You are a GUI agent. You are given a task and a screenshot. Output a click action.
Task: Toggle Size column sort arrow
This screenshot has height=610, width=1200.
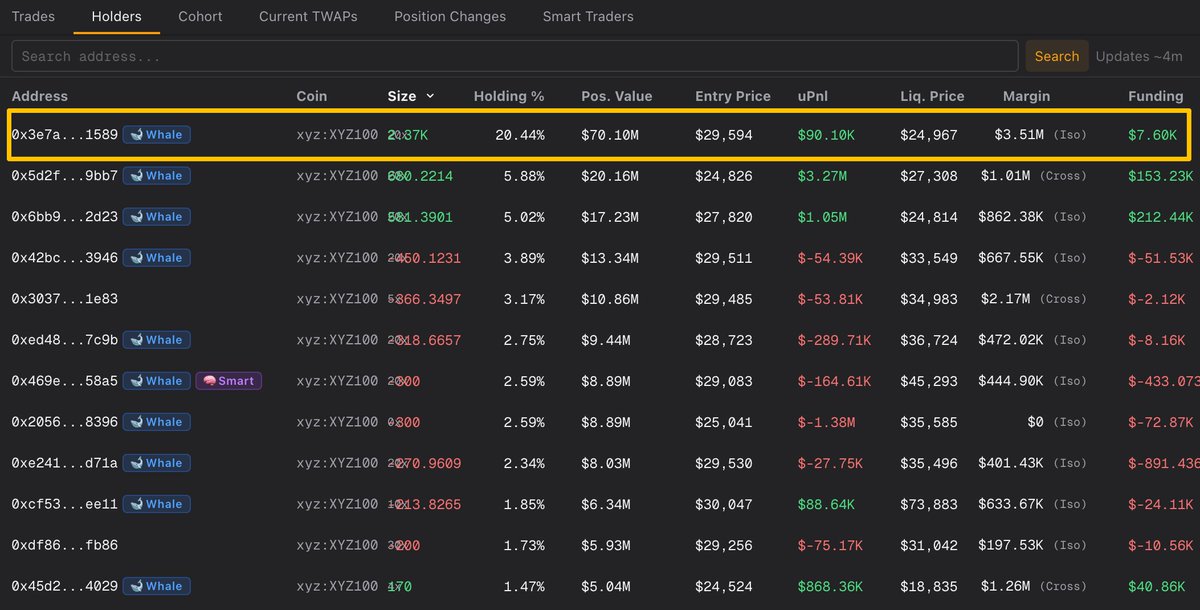tap(430, 96)
